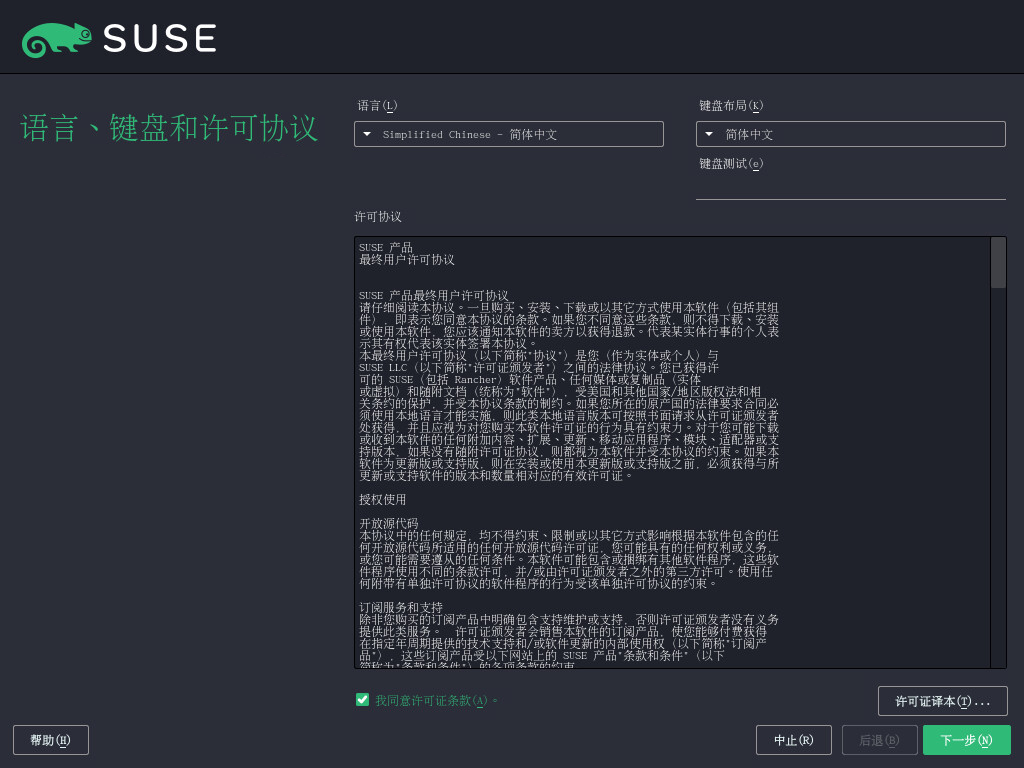Click the 我同意许可证条款(A) label text
This screenshot has width=1024, height=768.
click(436, 701)
